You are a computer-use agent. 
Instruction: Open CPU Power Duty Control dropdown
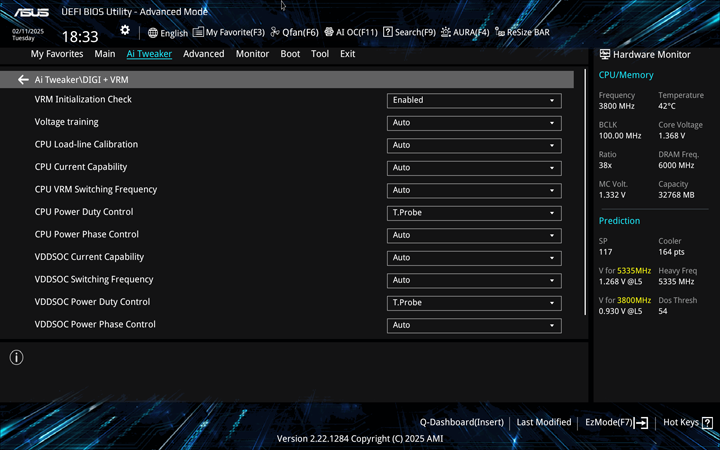473,213
